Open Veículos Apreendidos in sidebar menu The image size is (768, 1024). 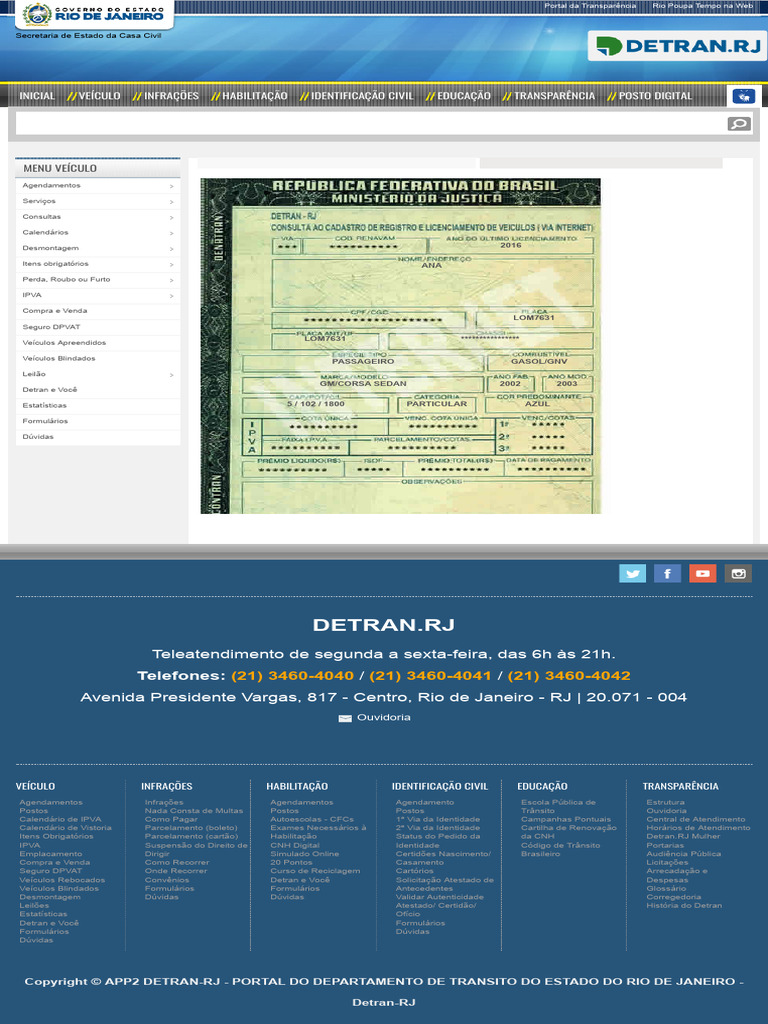click(64, 342)
